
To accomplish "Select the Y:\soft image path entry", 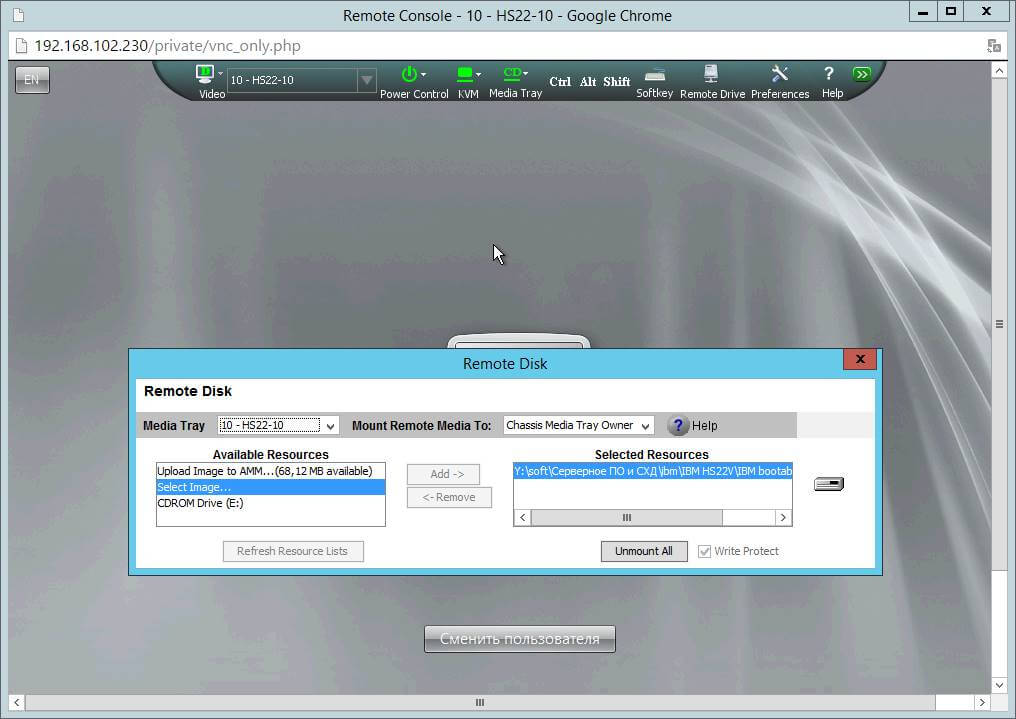I will point(652,471).
